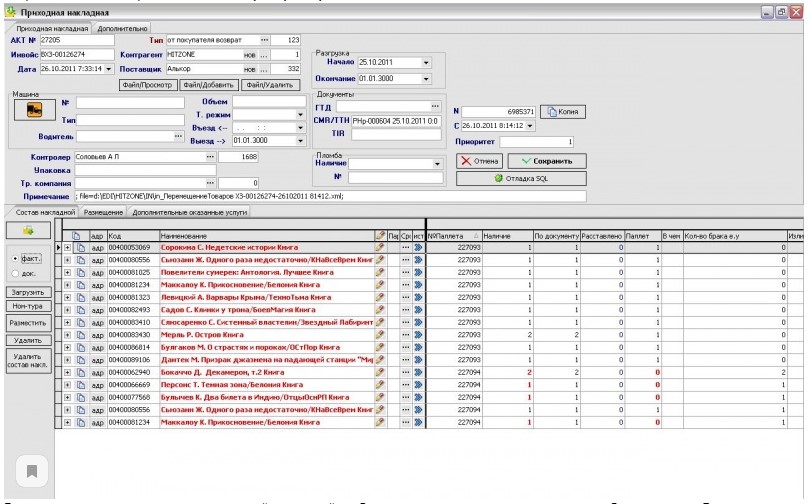Click pencil icon in Сорокина С. row
The image size is (808, 504).
pyautogui.click(x=380, y=246)
